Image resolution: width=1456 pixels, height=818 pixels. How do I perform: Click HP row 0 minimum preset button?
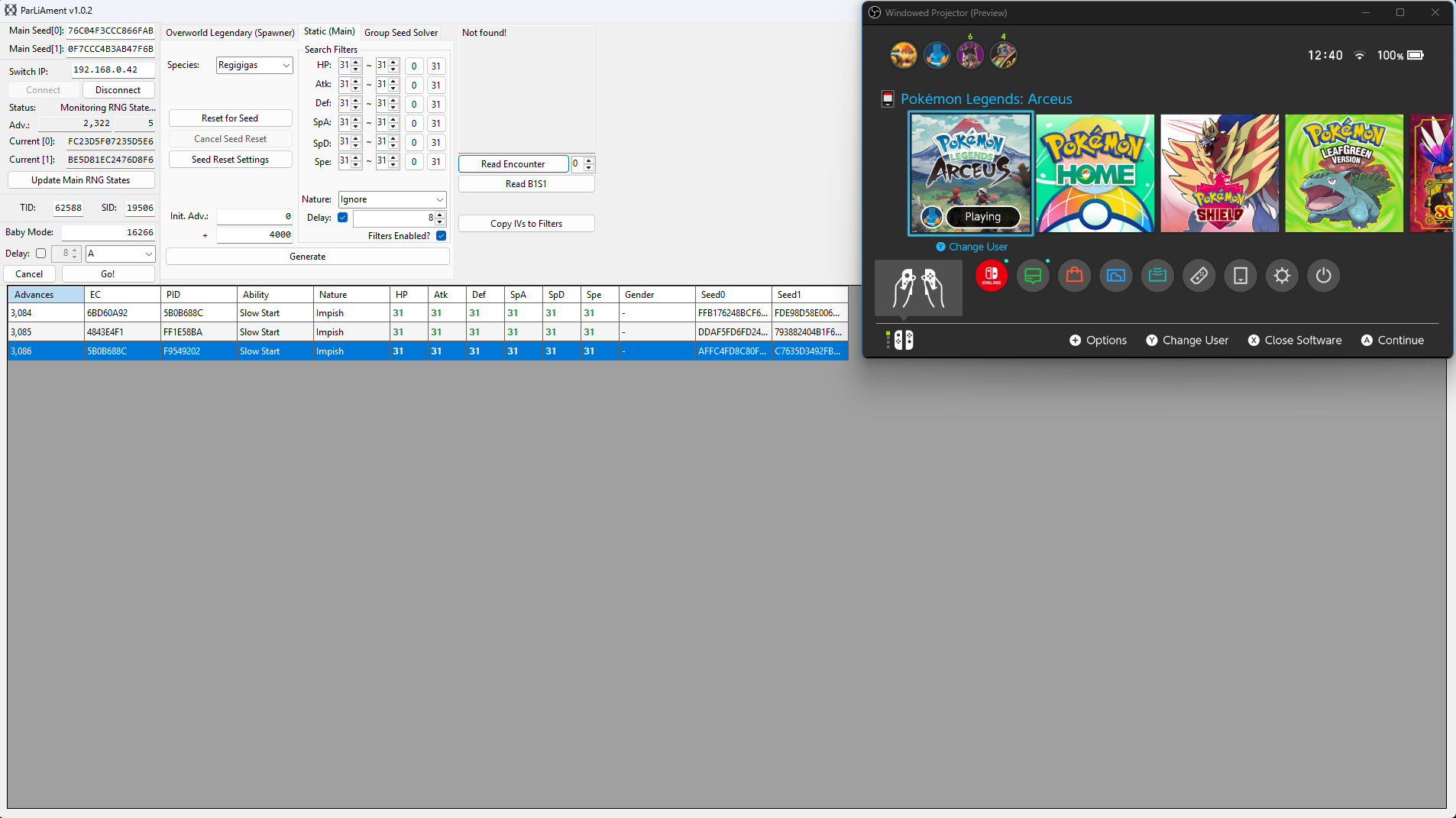coord(414,66)
